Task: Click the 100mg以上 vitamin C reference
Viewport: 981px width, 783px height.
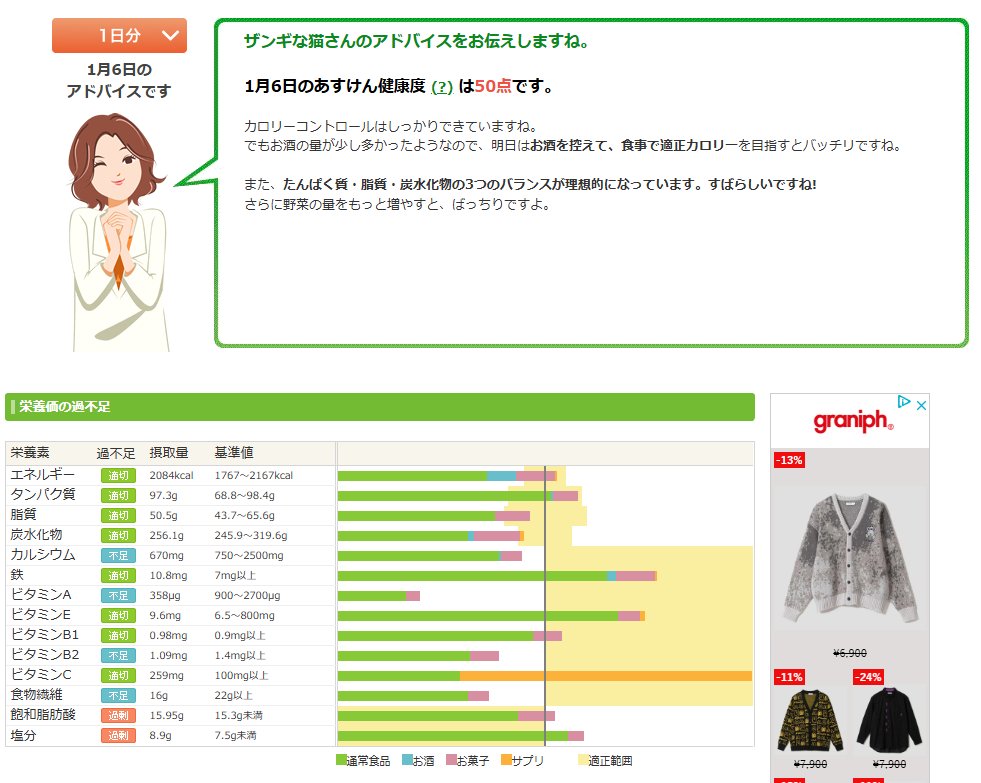Action: pyautogui.click(x=241, y=675)
